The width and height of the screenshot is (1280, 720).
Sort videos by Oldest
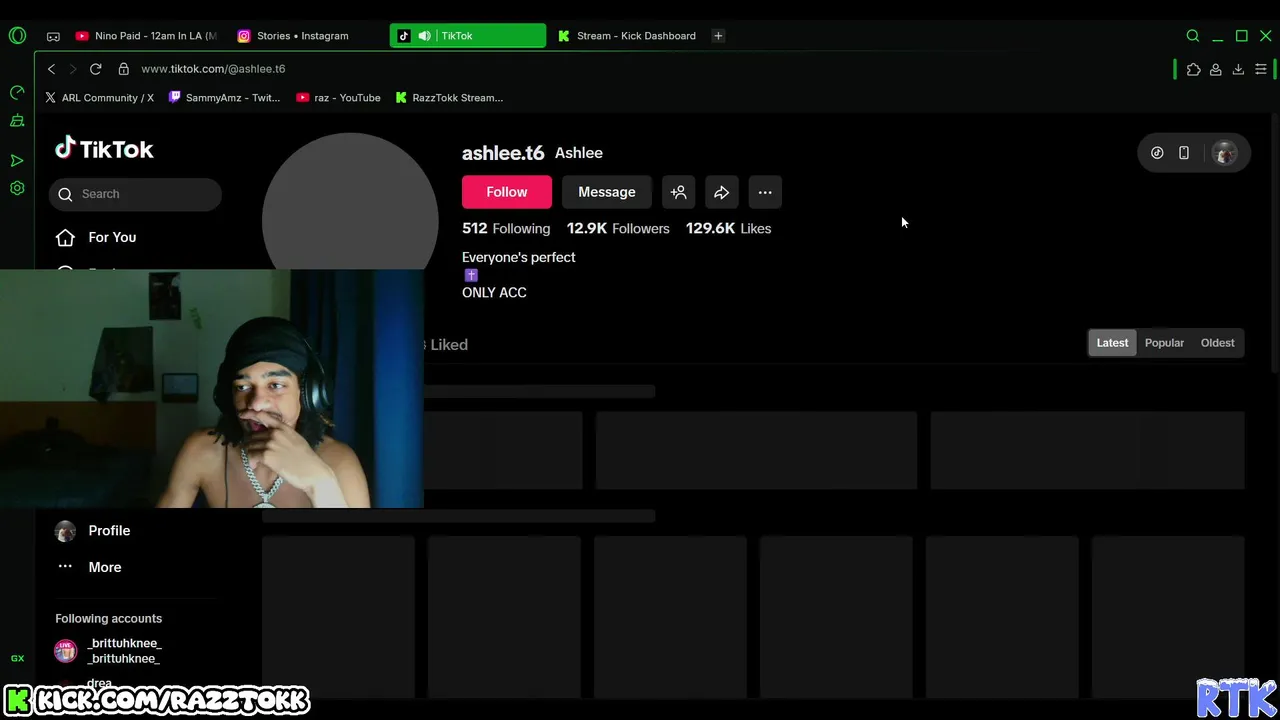coord(1217,343)
